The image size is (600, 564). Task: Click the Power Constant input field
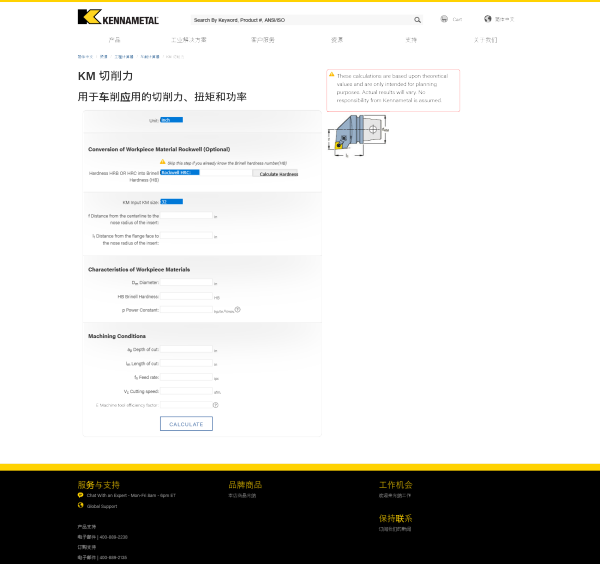click(186, 310)
